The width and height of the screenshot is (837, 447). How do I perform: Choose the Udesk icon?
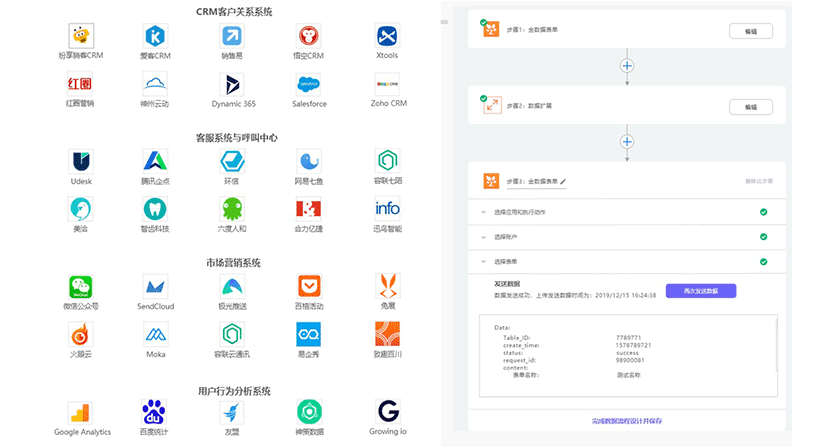81,161
